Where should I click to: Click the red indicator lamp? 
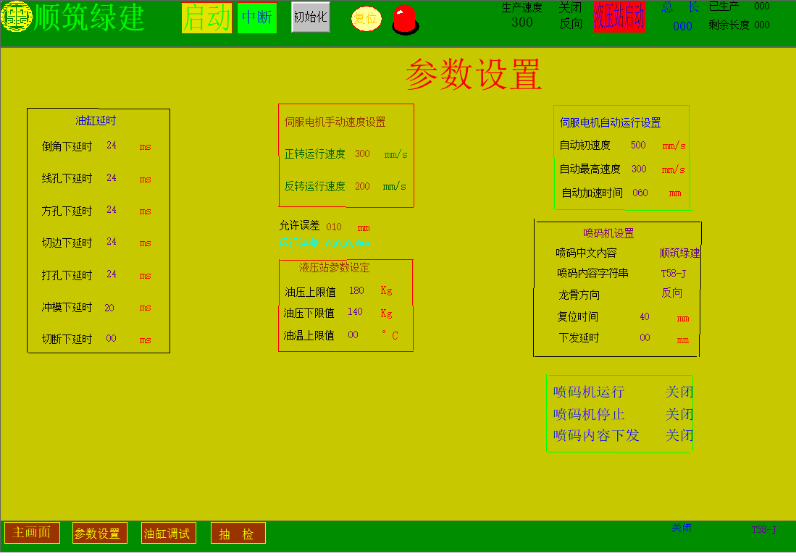click(x=405, y=20)
